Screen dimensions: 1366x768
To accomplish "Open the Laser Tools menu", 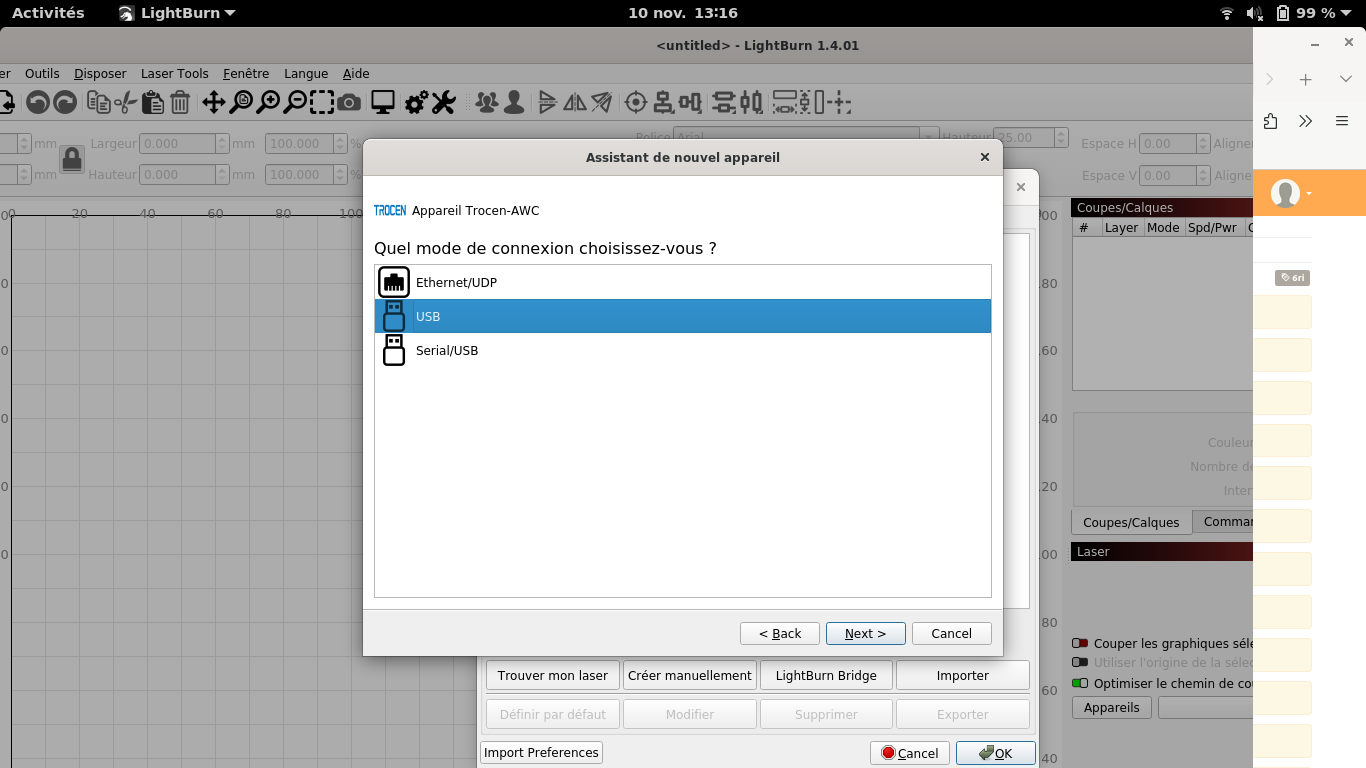I will [174, 73].
